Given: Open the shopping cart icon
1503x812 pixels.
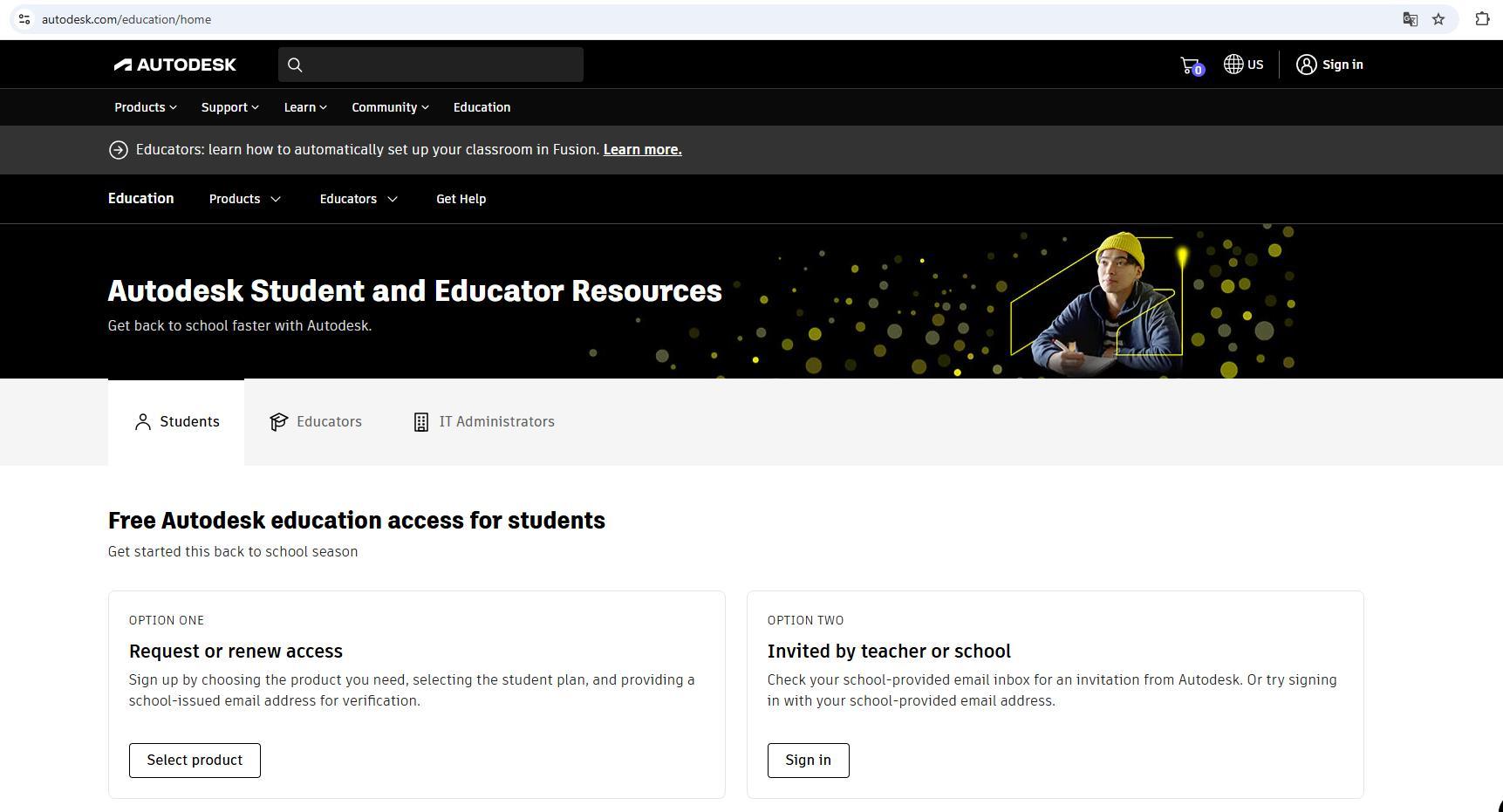Looking at the screenshot, I should (x=1191, y=65).
